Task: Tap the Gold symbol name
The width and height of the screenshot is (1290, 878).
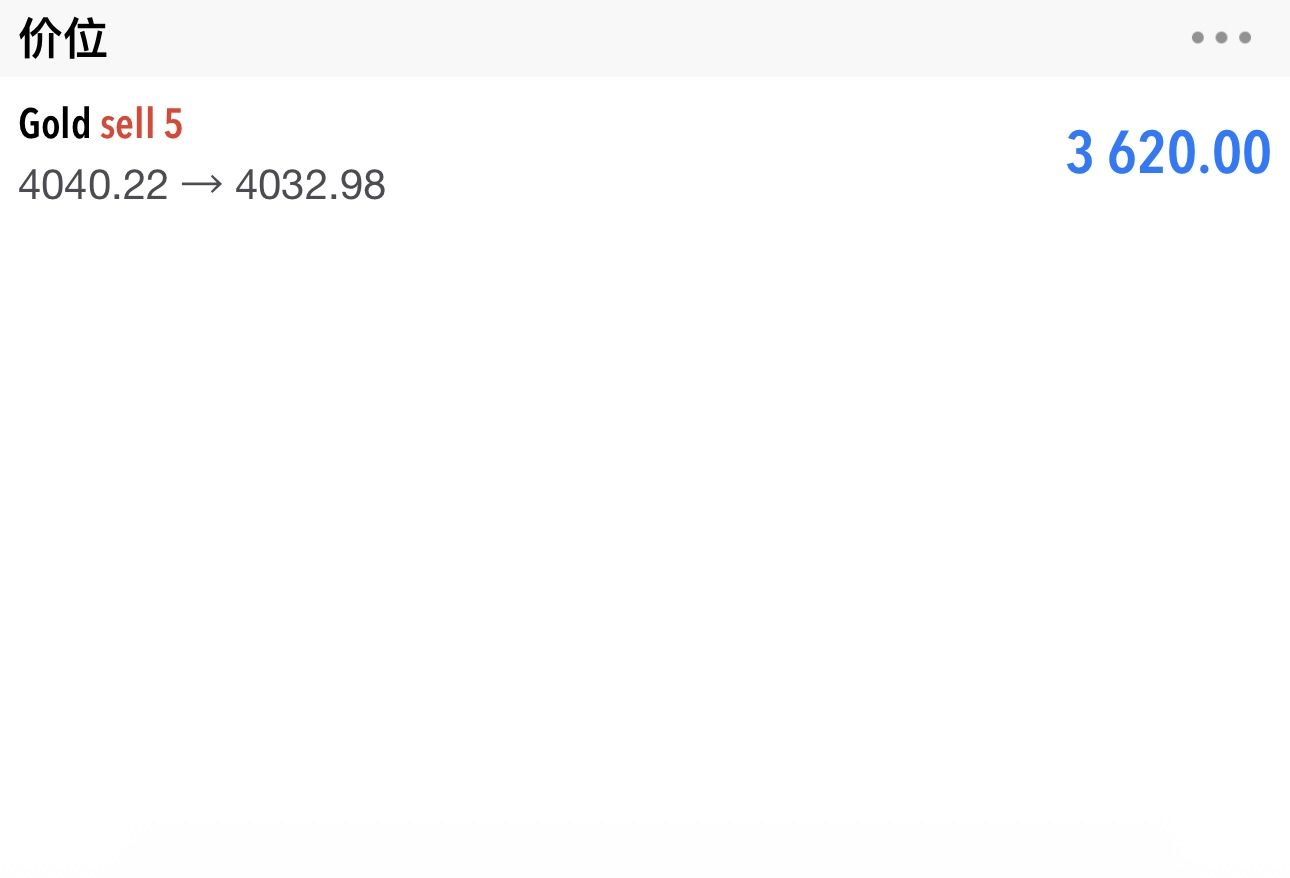Action: click(54, 124)
